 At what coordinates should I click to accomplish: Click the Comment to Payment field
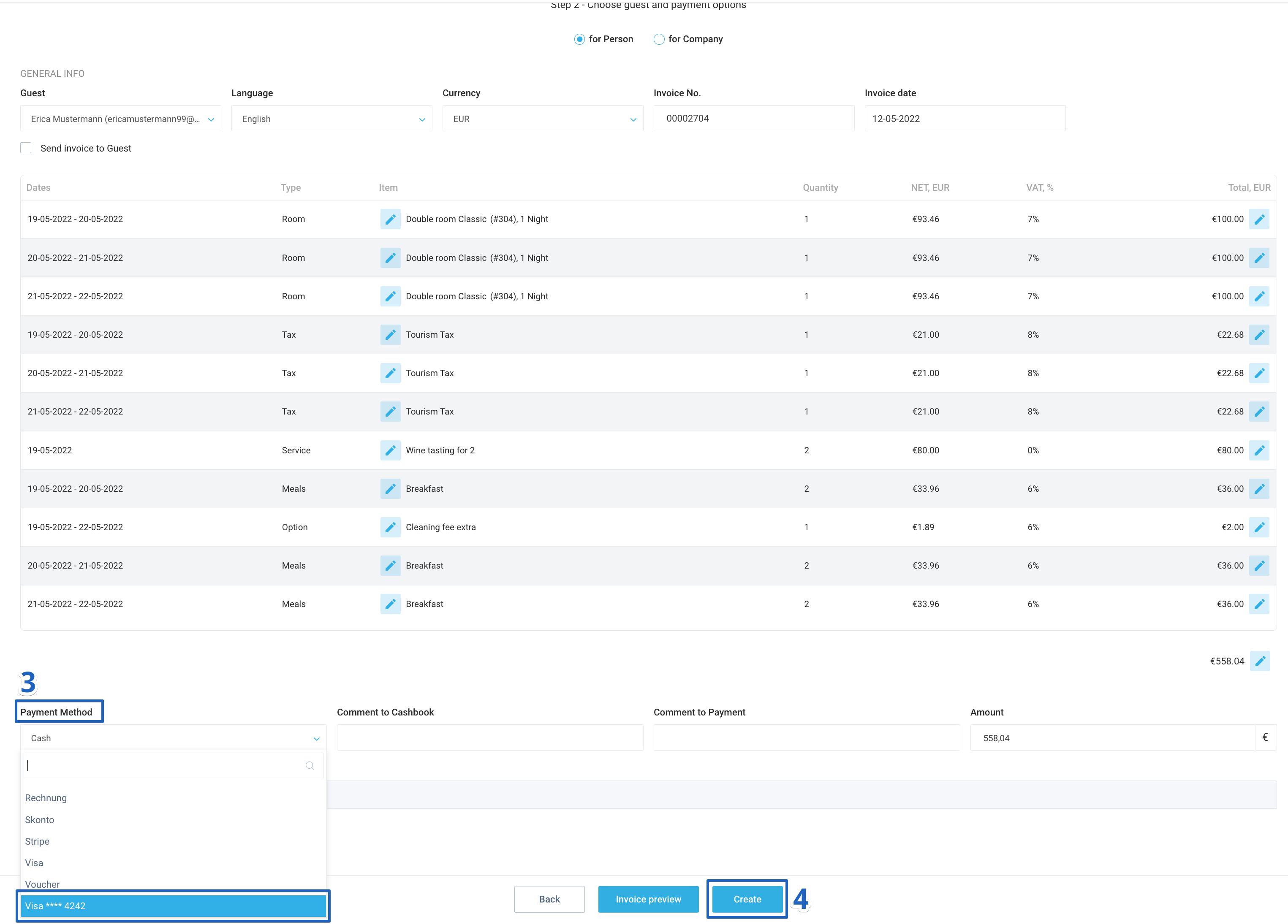(807, 737)
